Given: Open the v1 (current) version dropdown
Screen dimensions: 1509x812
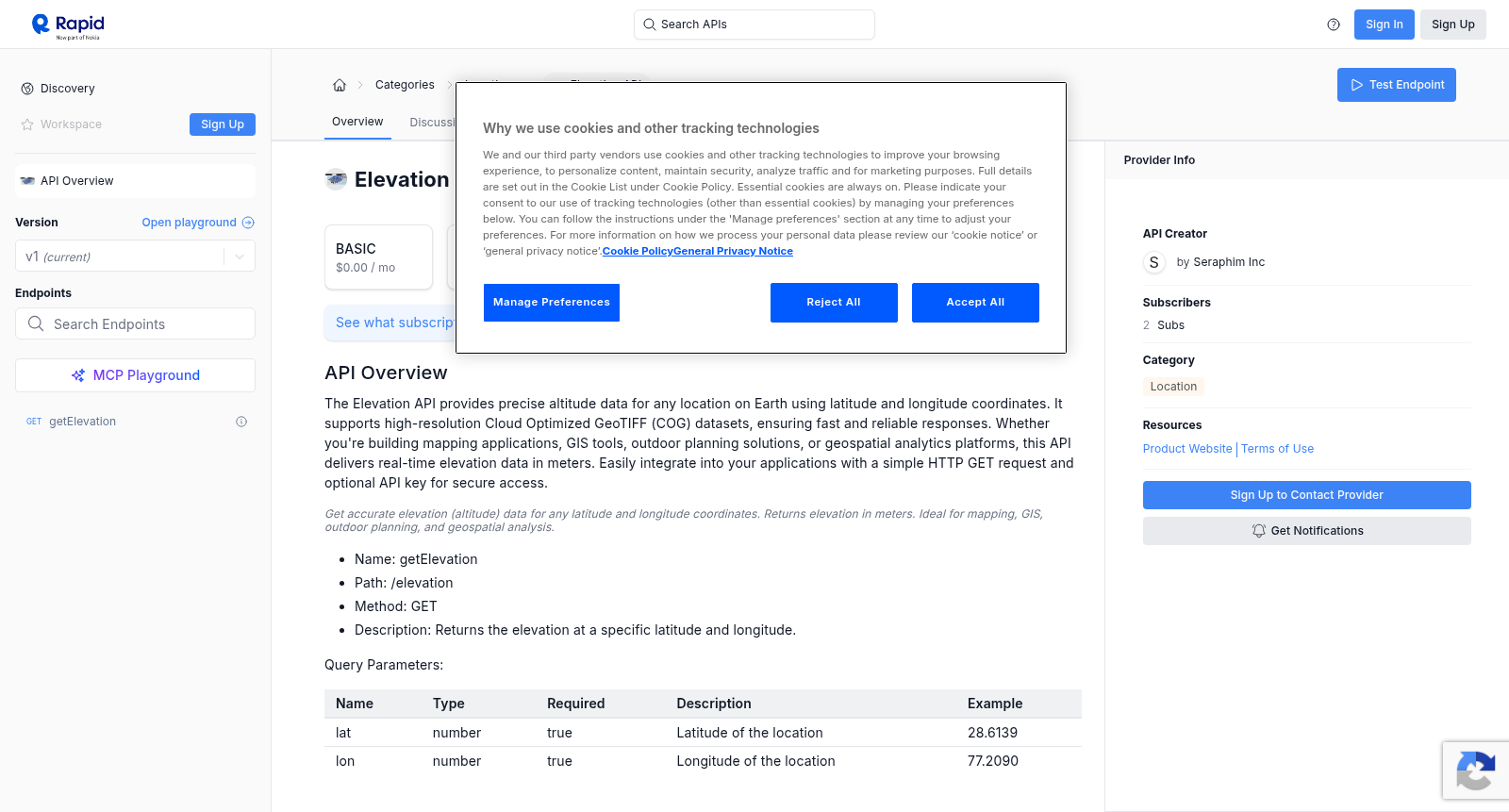Looking at the screenshot, I should [135, 257].
